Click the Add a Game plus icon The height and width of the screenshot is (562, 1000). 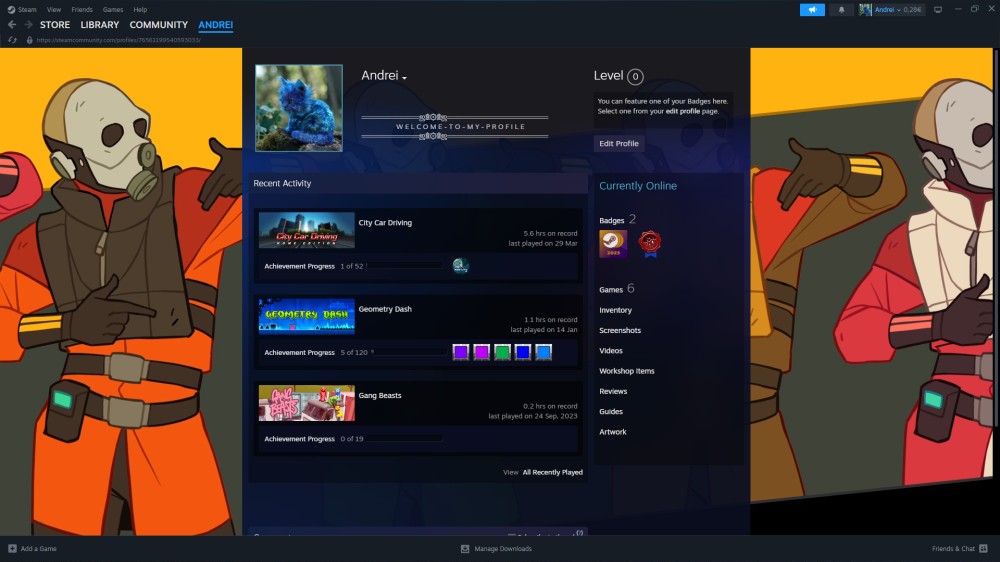(x=12, y=549)
